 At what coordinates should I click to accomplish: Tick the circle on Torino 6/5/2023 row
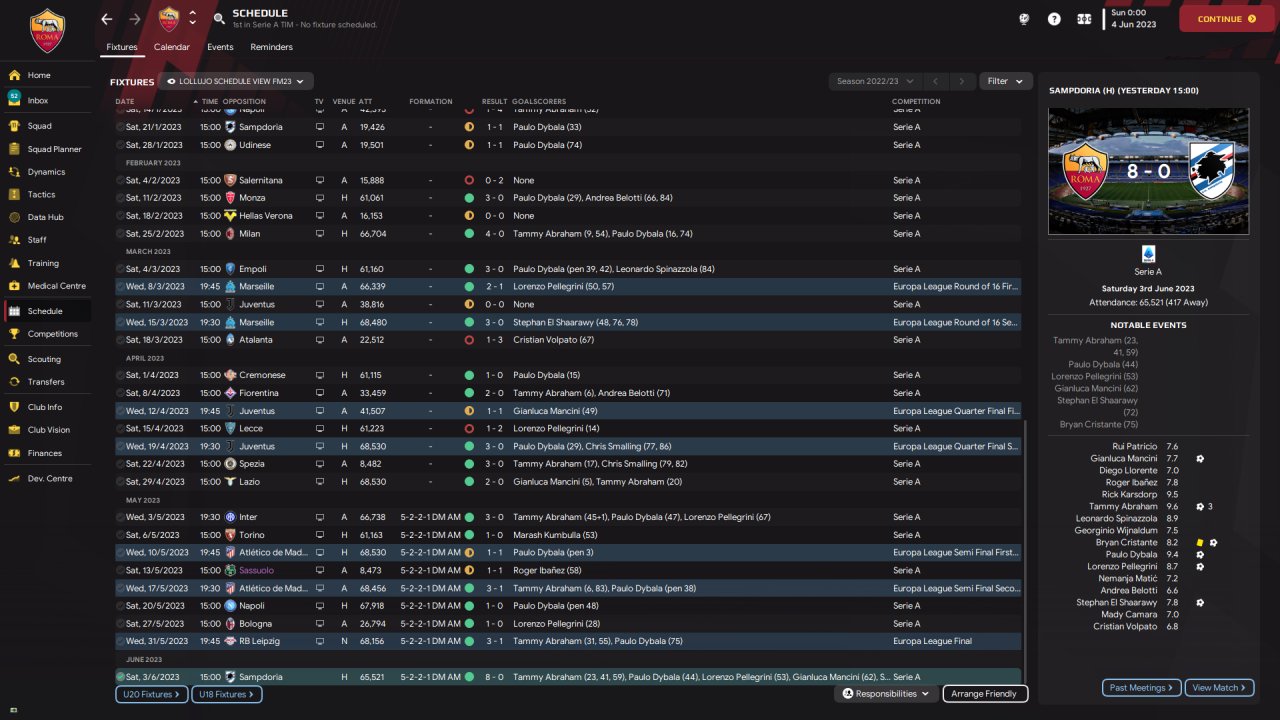[120, 535]
